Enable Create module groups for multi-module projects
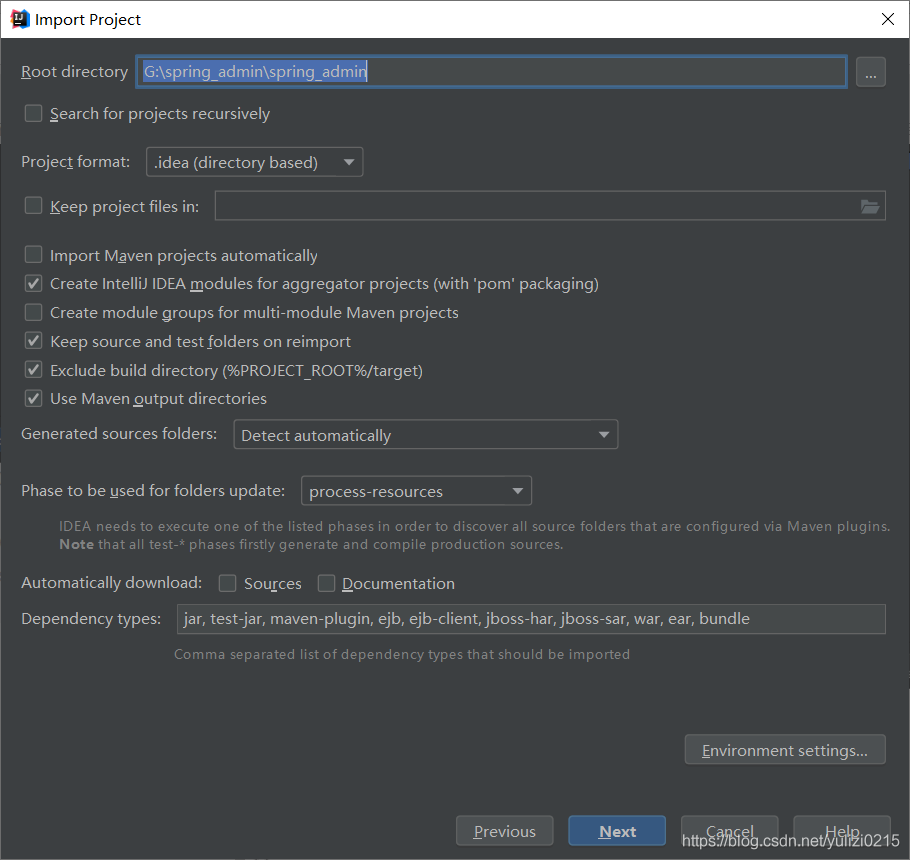910x860 pixels. [34, 313]
